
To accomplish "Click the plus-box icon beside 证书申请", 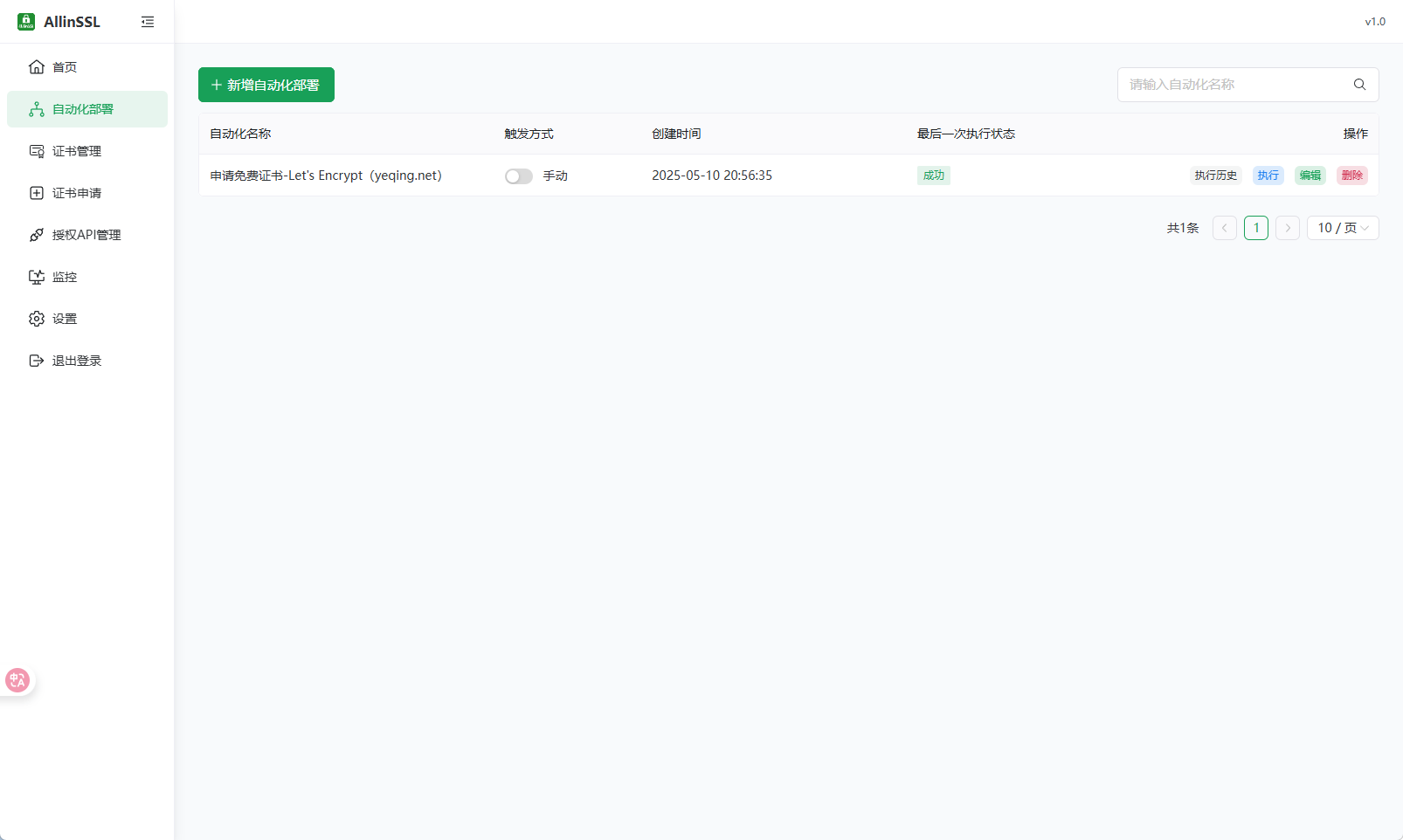I will pyautogui.click(x=37, y=193).
